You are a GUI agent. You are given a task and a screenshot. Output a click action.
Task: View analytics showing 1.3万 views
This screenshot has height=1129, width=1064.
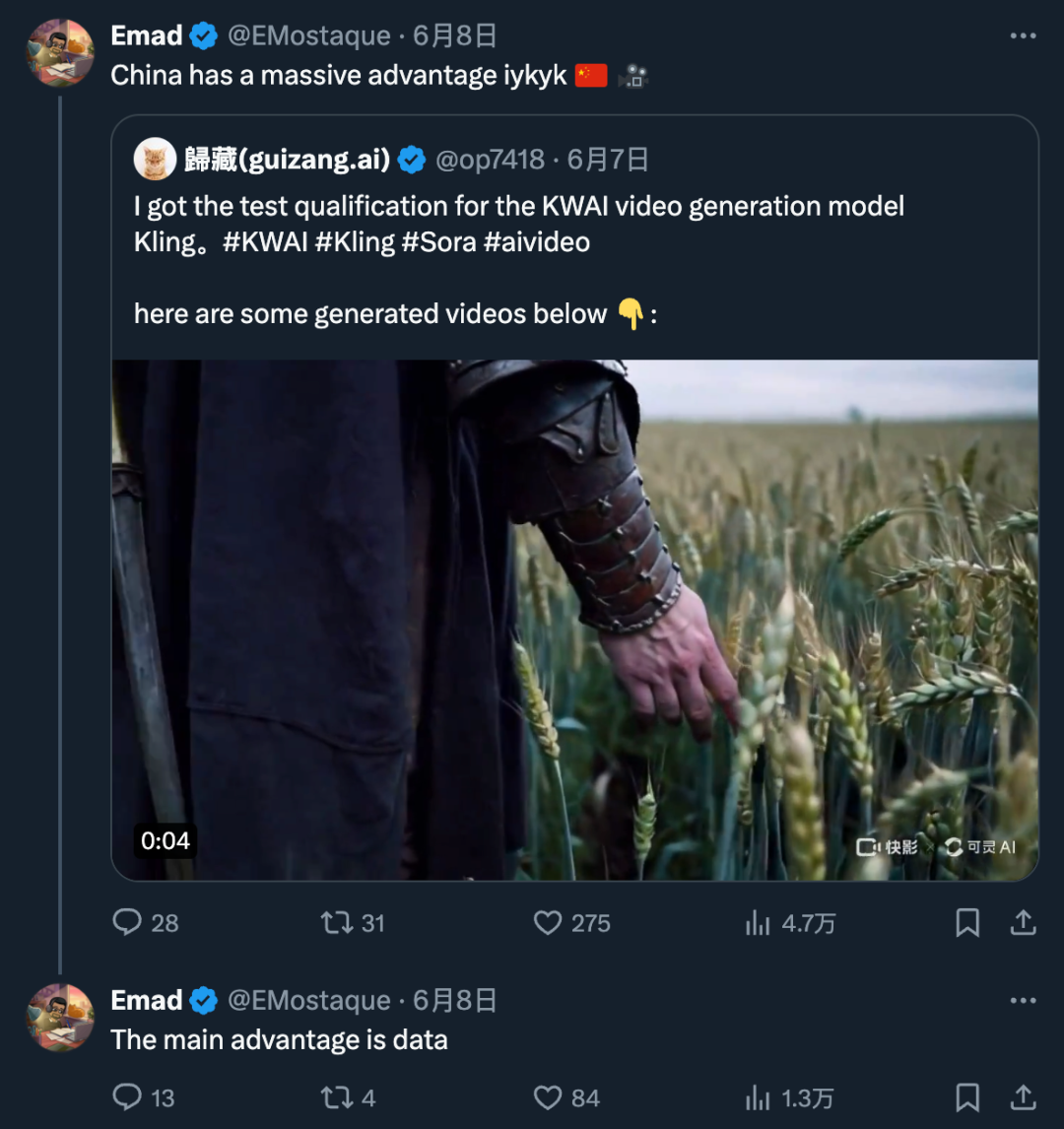(x=758, y=1097)
